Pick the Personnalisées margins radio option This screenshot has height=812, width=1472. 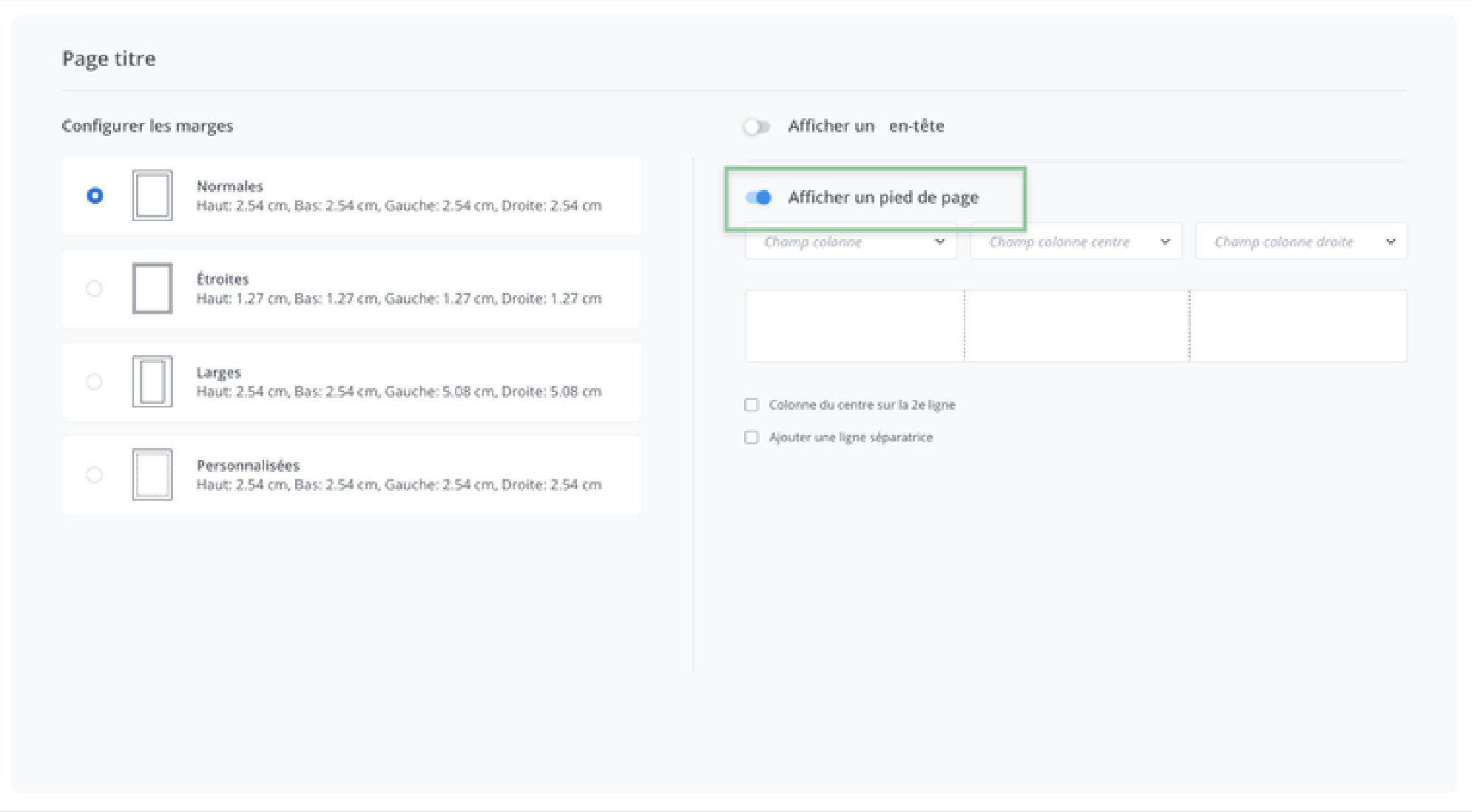point(94,475)
